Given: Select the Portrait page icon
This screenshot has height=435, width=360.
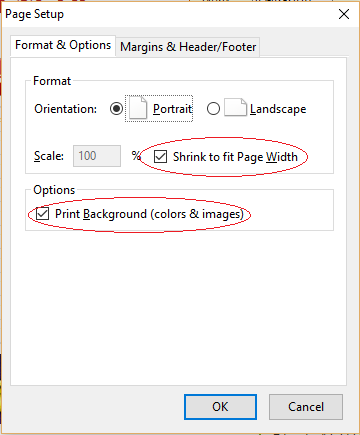Looking at the screenshot, I should coord(138,108).
